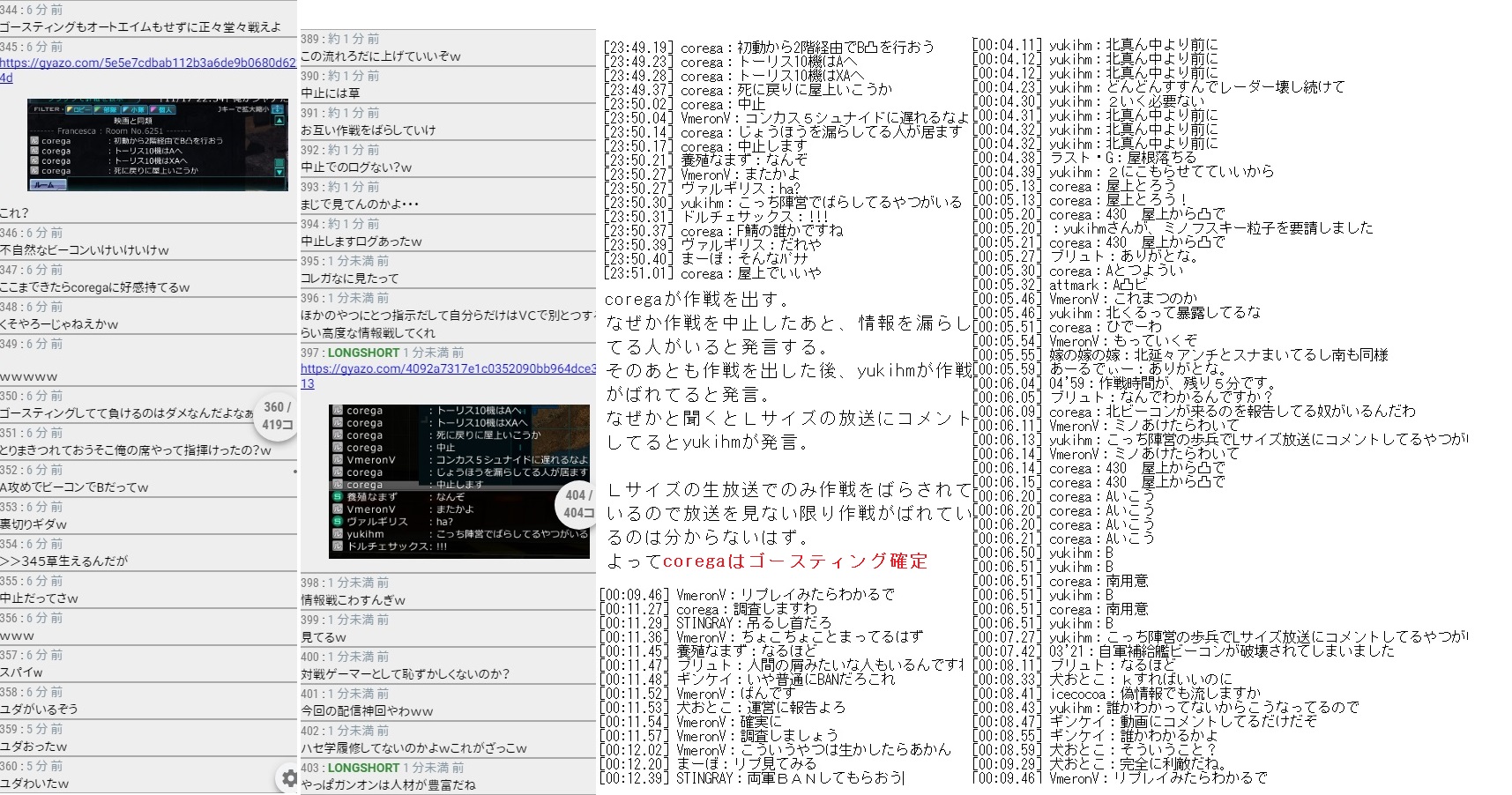
Task: Click the chat expand anchor icon
Action: tap(279, 109)
